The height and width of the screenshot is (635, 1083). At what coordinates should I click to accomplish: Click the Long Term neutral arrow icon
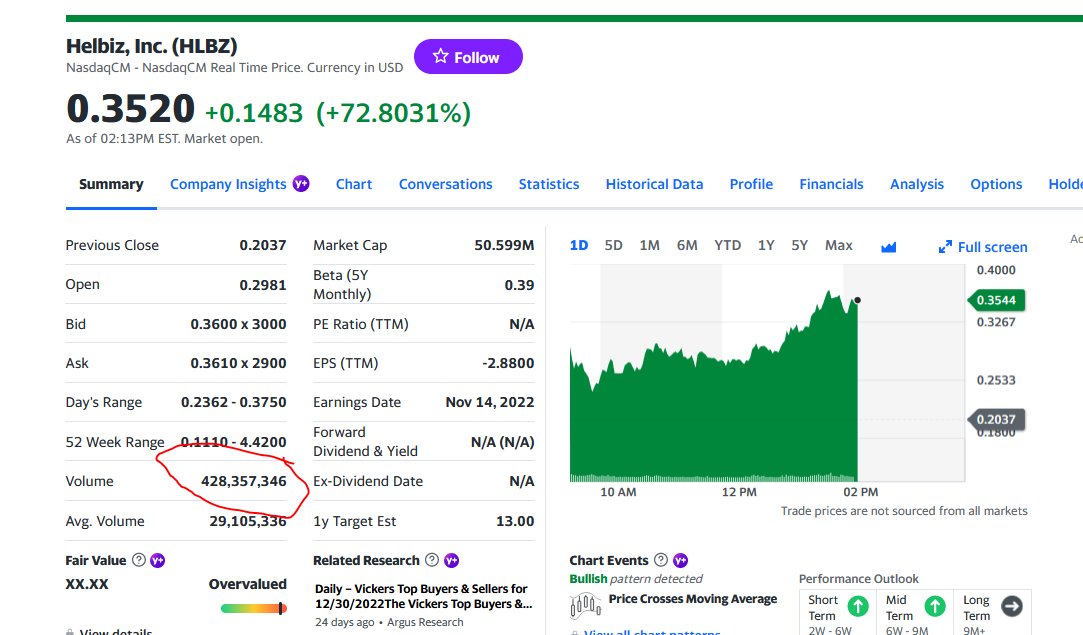coord(1012,607)
